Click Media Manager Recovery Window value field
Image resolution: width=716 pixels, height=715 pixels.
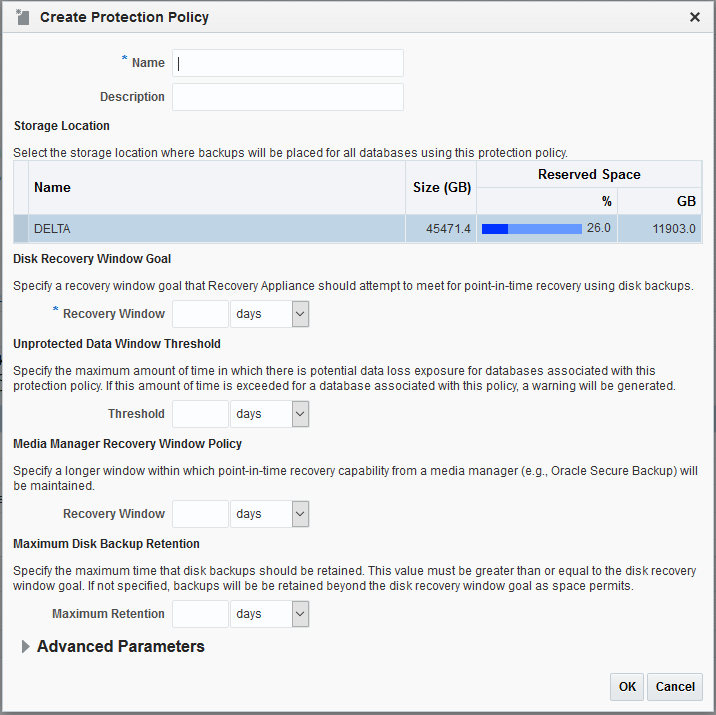click(200, 514)
